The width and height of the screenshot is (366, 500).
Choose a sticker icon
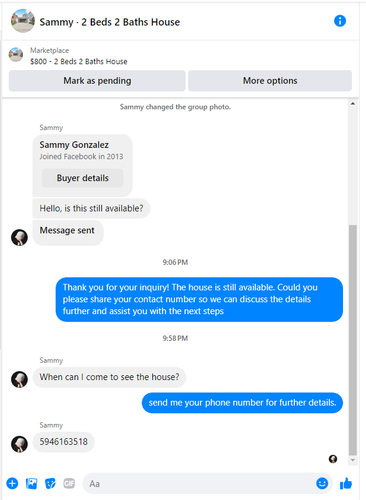click(50, 483)
